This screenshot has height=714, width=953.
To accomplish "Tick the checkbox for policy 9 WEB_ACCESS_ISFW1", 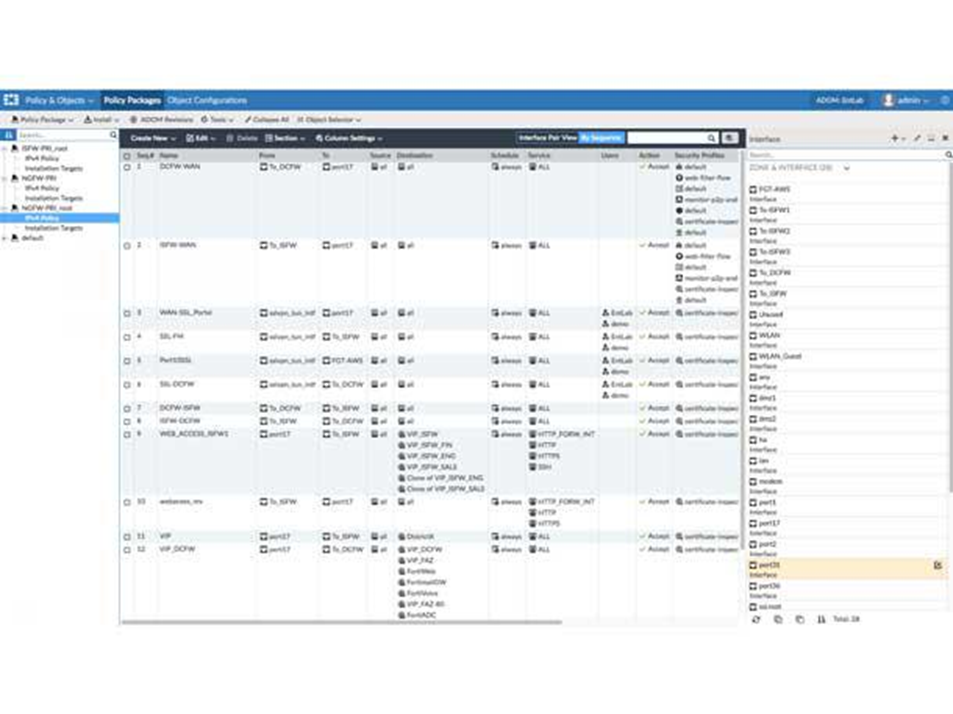I will 127,435.
